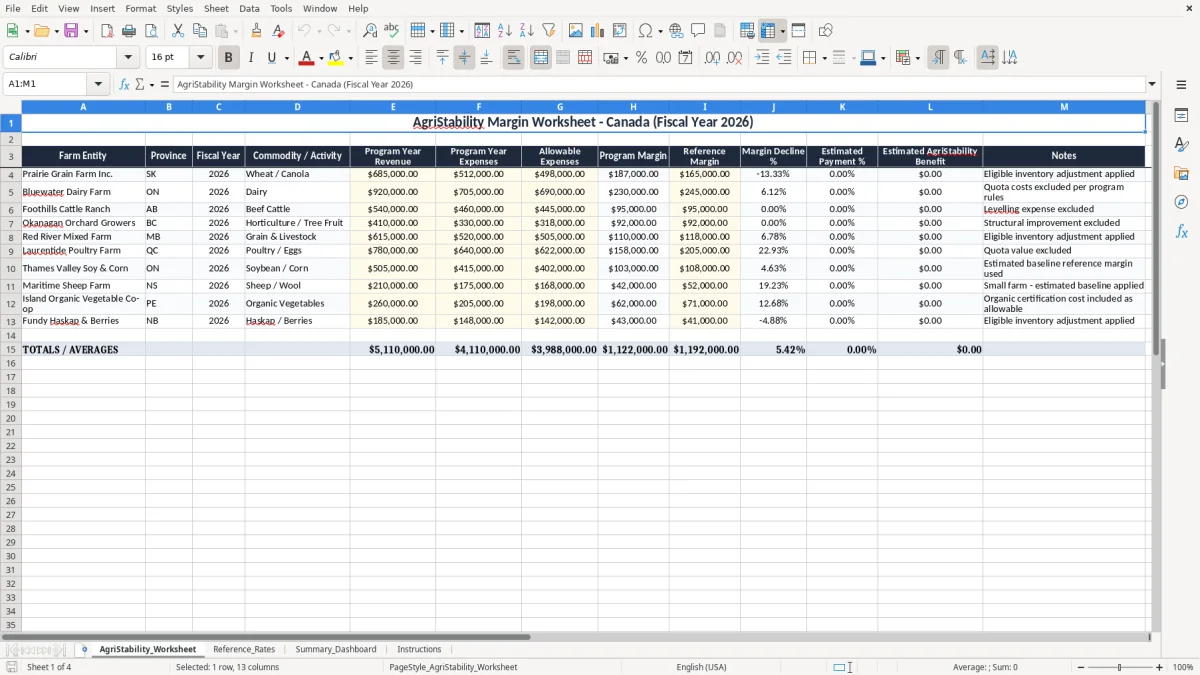
Task: Click column M header
Action: [1064, 107]
